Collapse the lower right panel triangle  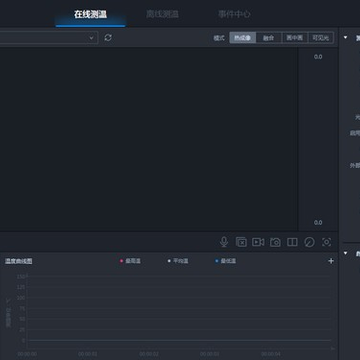point(346,253)
